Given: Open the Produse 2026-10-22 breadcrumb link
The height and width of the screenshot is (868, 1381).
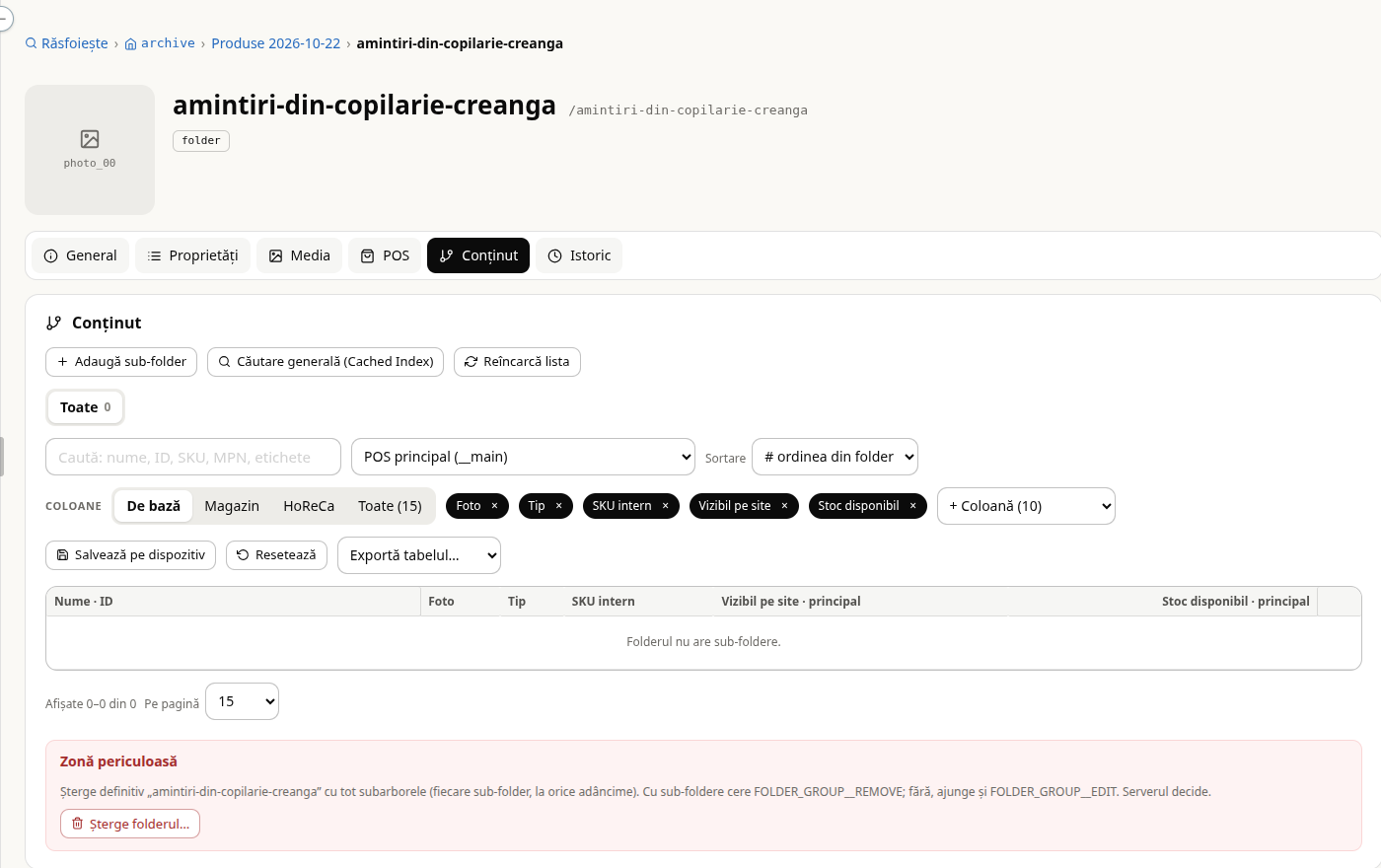Looking at the screenshot, I should (275, 43).
